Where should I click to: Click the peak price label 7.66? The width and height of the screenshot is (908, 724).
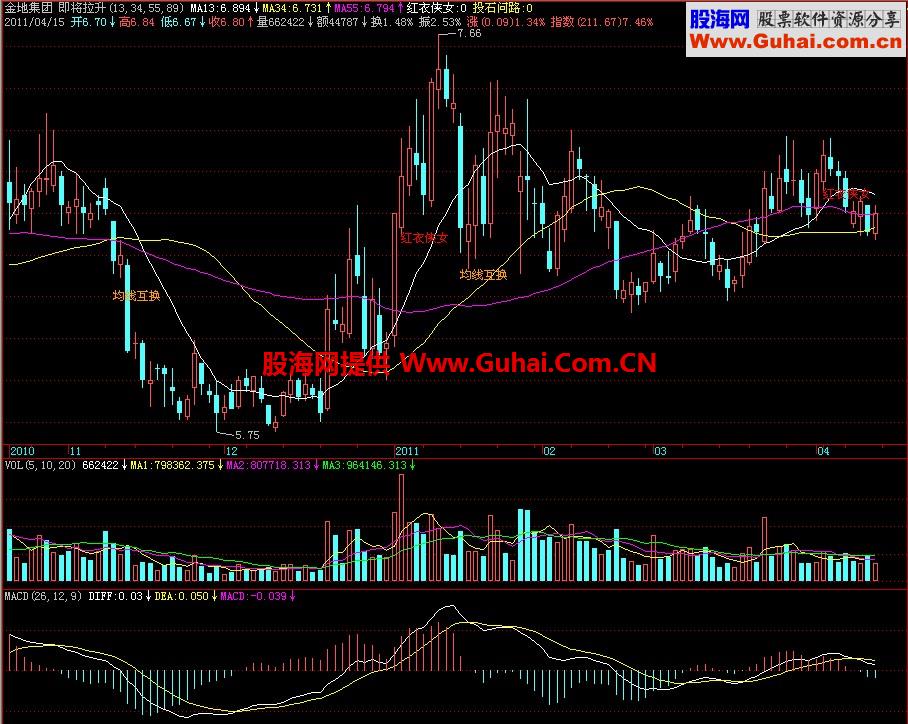click(x=469, y=34)
